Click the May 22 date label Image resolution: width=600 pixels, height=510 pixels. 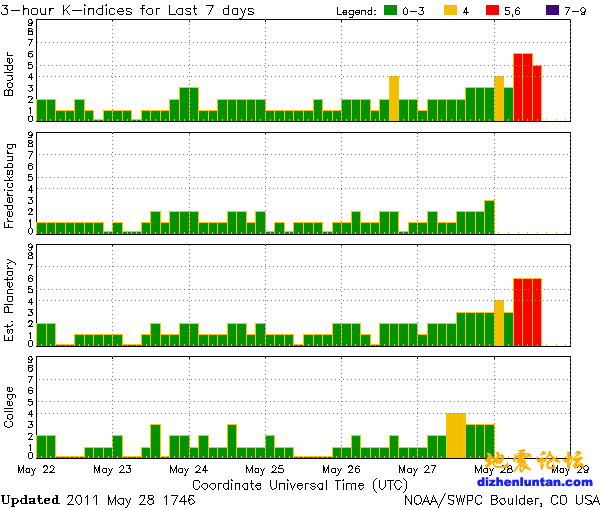click(36, 468)
